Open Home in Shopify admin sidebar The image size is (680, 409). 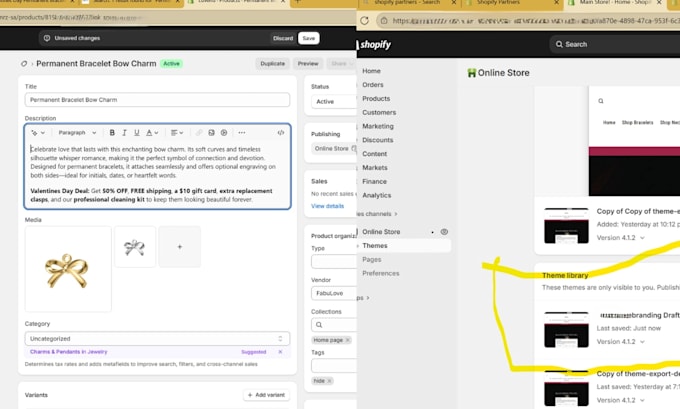(371, 71)
